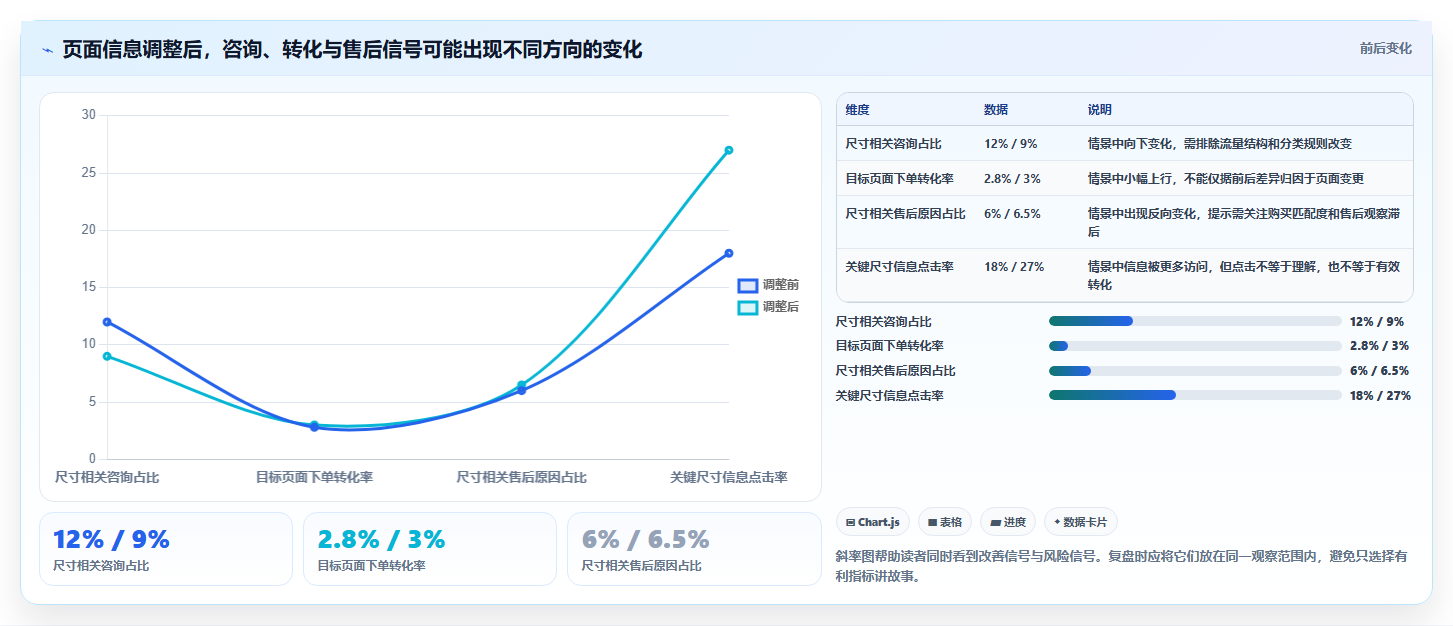This screenshot has width=1453, height=626.
Task: Toggle the 调整前 legend entry
Action: tap(768, 285)
